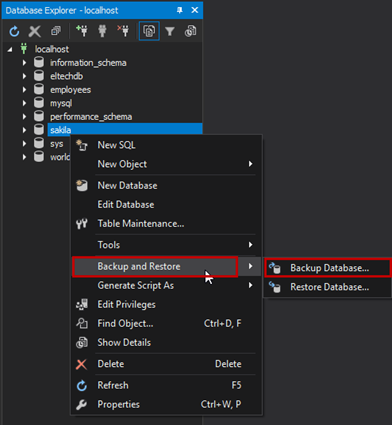Click the Edit Privileges icon

click(x=82, y=304)
